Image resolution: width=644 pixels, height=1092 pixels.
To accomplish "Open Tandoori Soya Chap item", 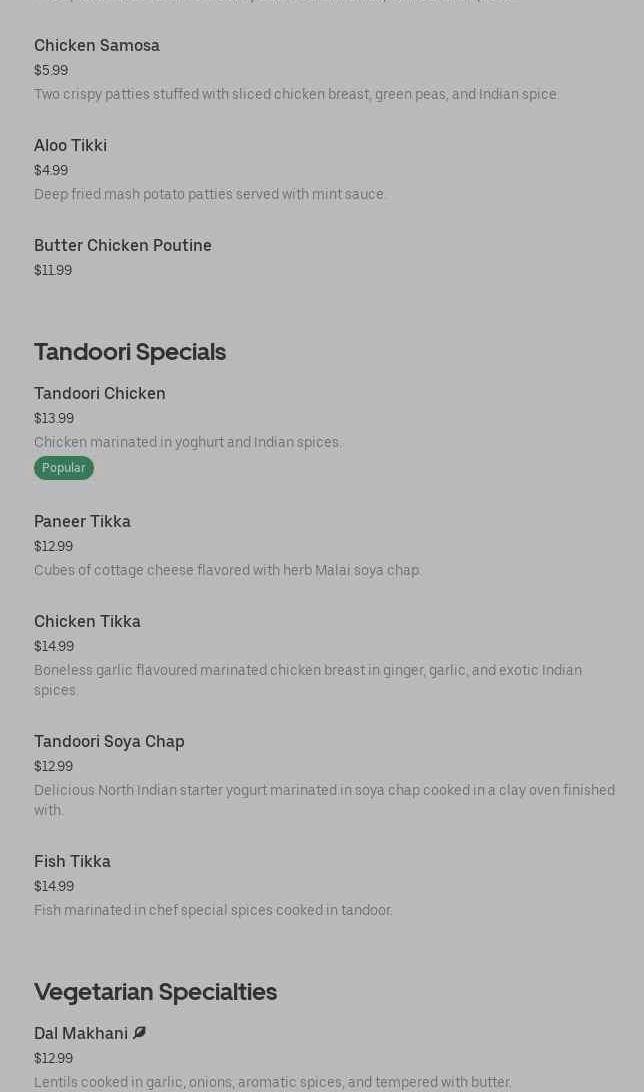I will tap(109, 741).
